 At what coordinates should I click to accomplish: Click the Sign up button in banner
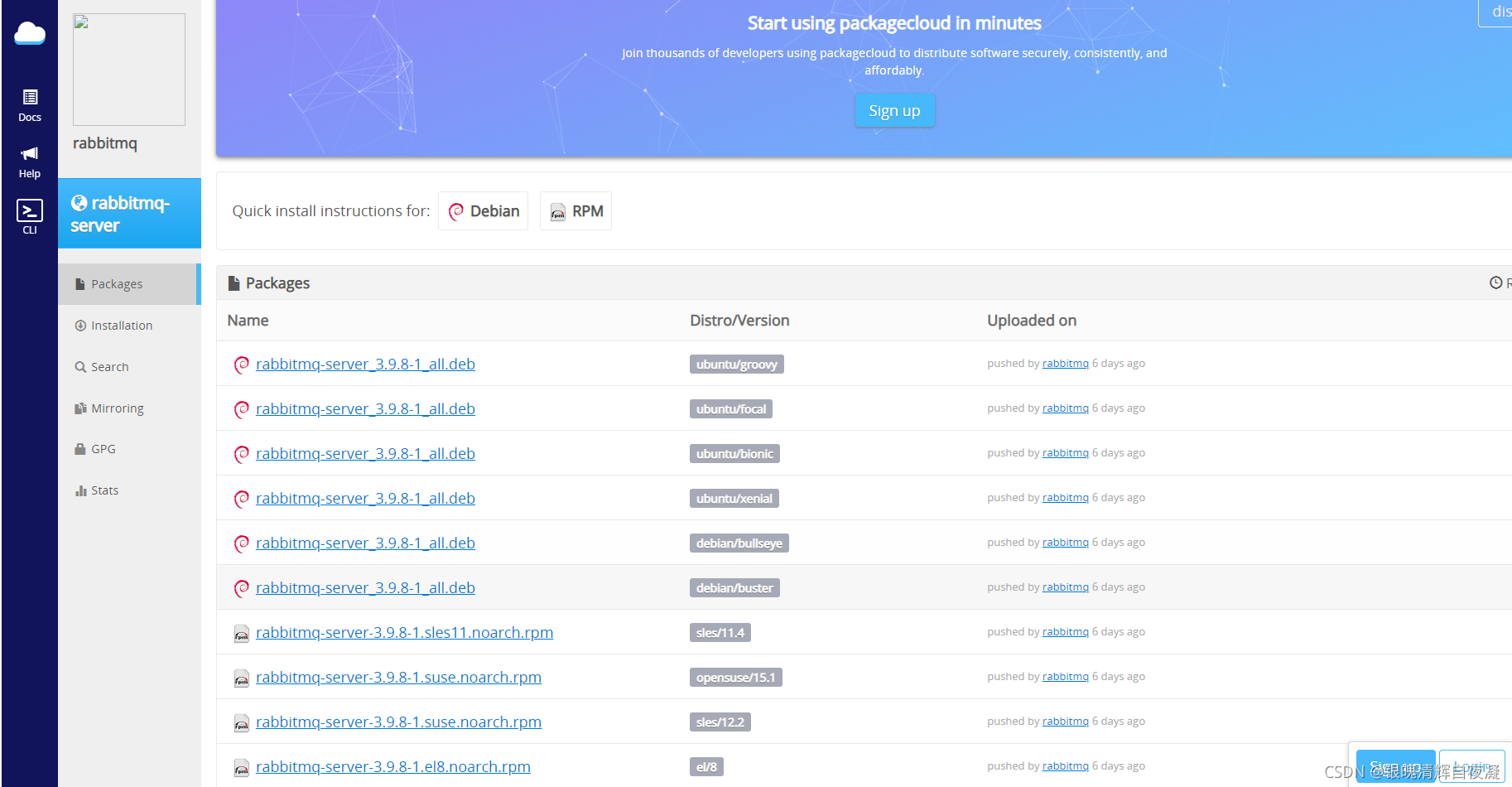coord(894,111)
